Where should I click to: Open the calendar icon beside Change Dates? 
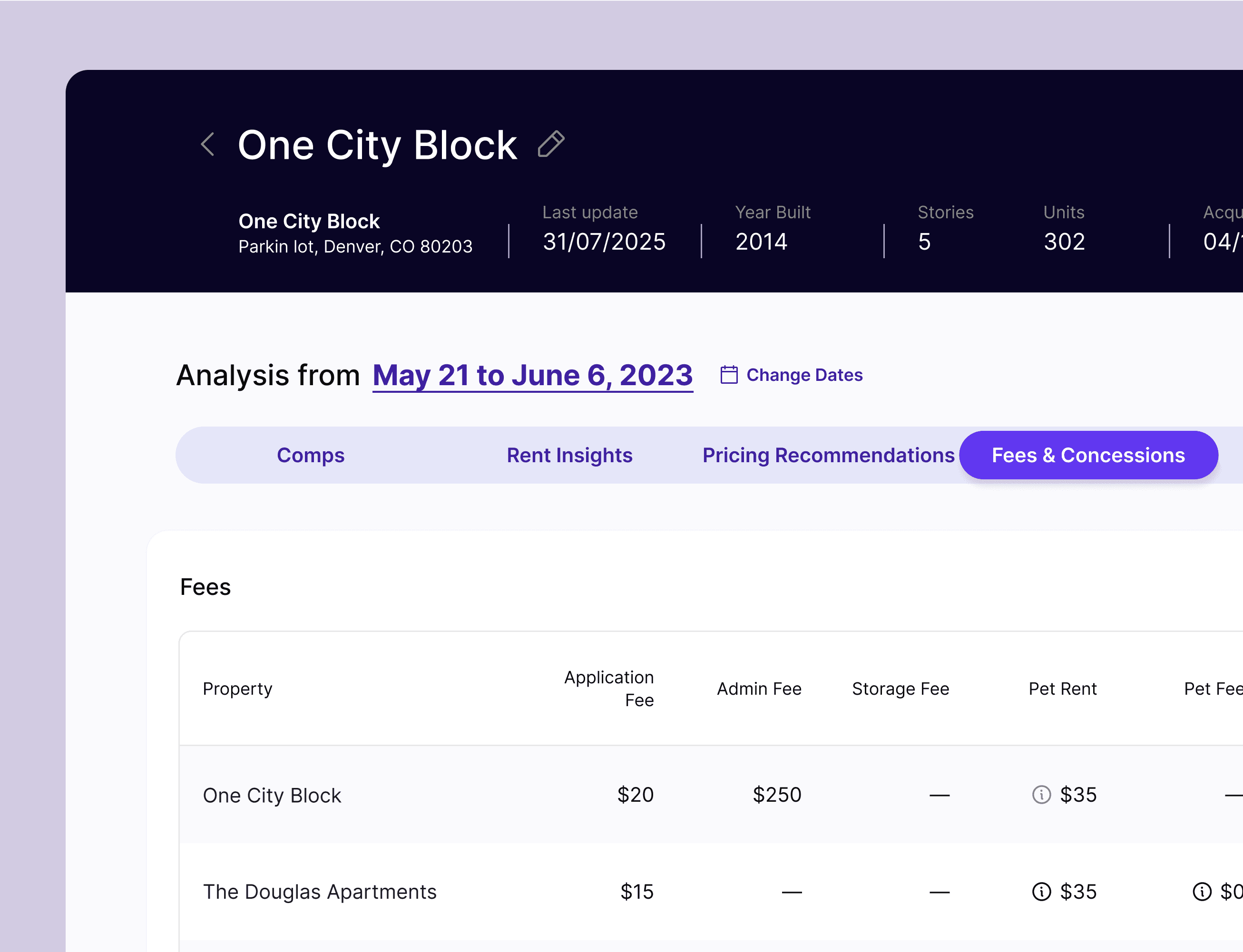coord(729,375)
